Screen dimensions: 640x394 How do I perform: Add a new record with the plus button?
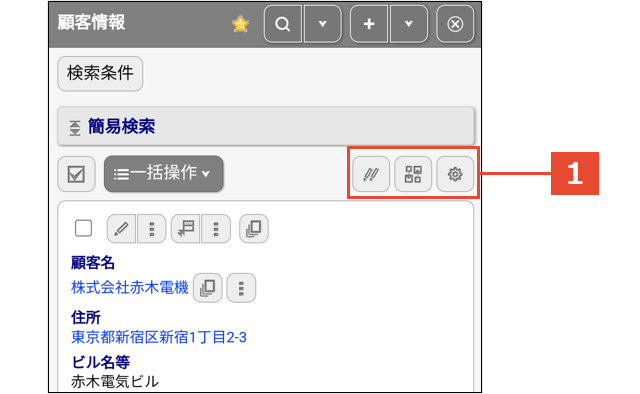tap(369, 24)
